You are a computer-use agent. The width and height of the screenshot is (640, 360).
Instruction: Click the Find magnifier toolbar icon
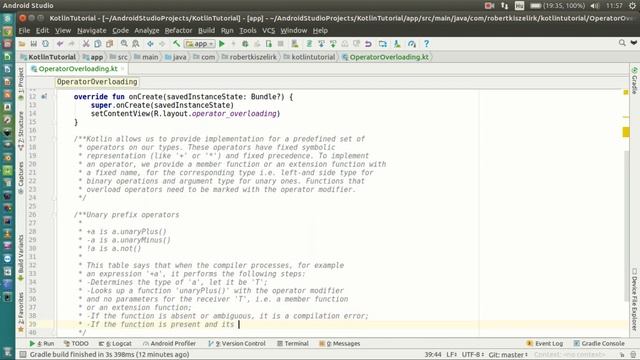[124, 44]
